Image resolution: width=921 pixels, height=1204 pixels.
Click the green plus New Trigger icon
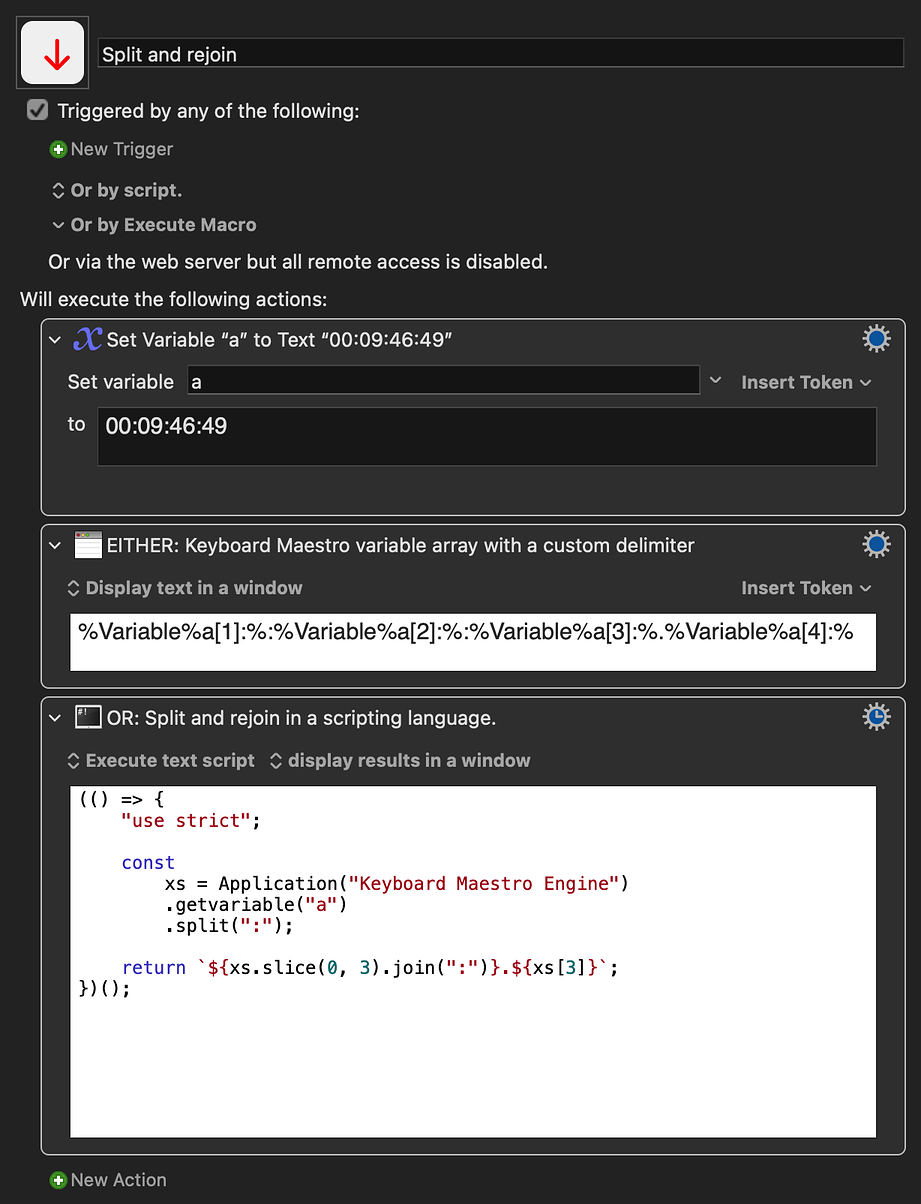coord(58,150)
